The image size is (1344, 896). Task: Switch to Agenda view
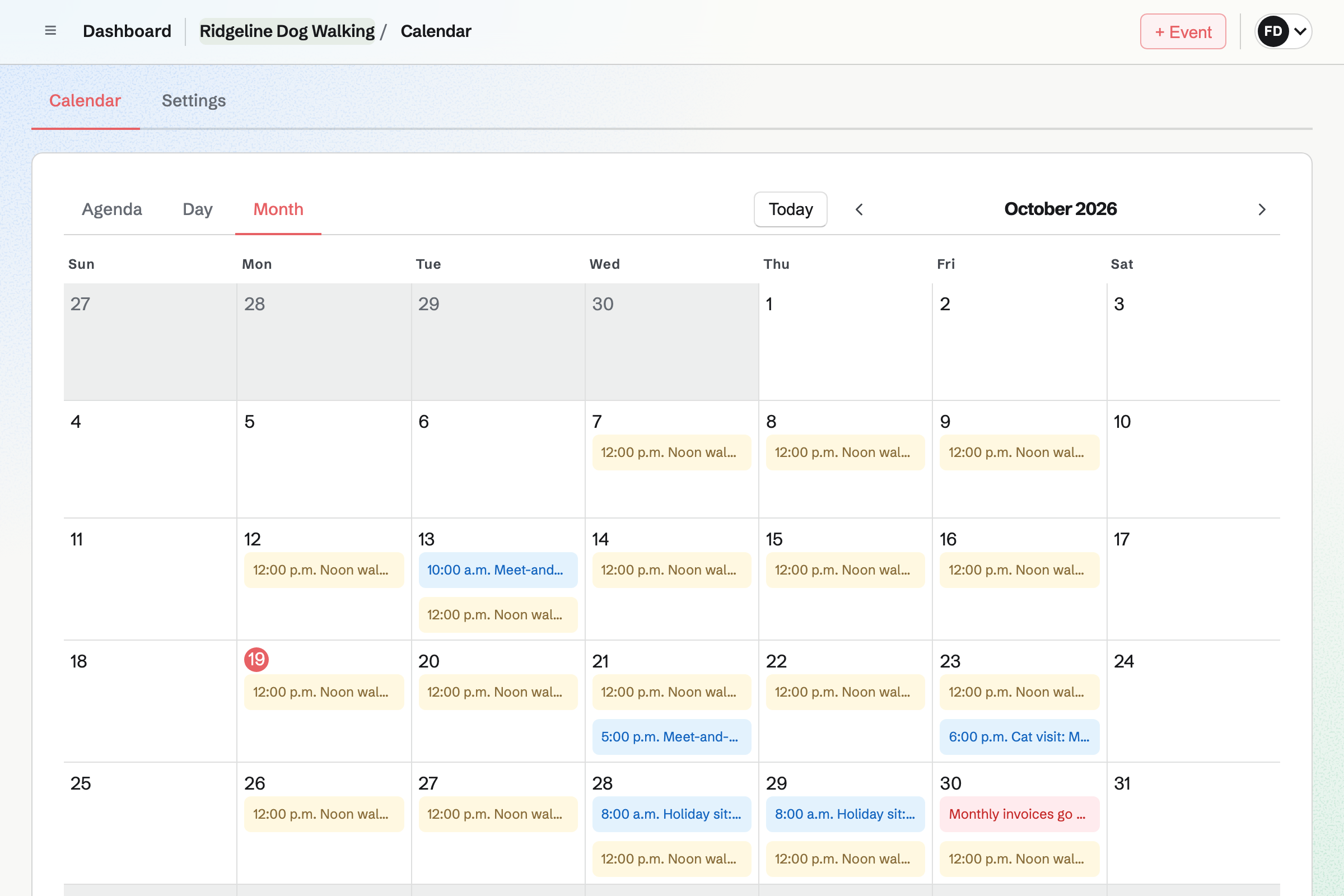112,209
